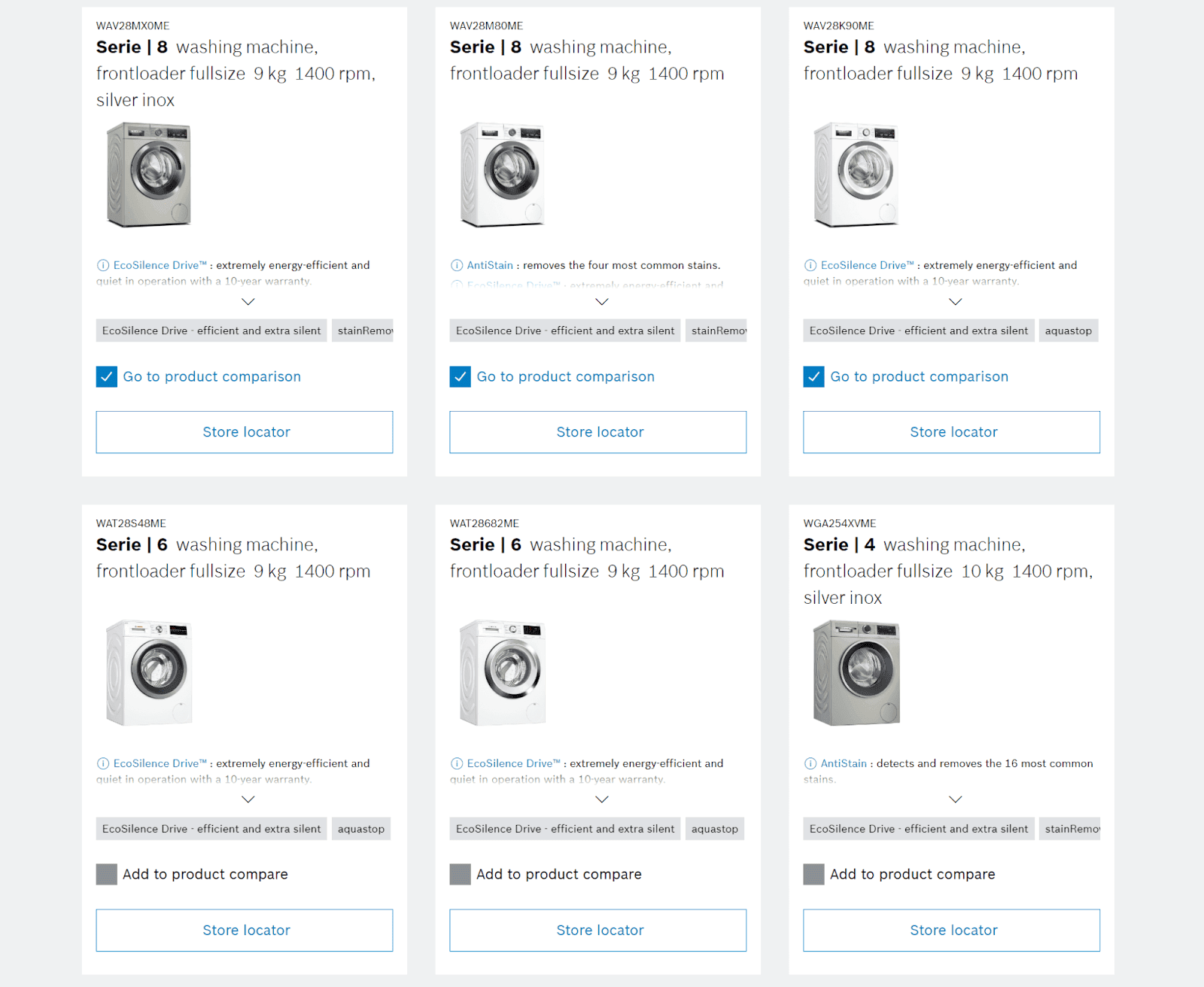Open Store locator for WAV28M80ME
This screenshot has height=987, width=1204.
tap(598, 432)
